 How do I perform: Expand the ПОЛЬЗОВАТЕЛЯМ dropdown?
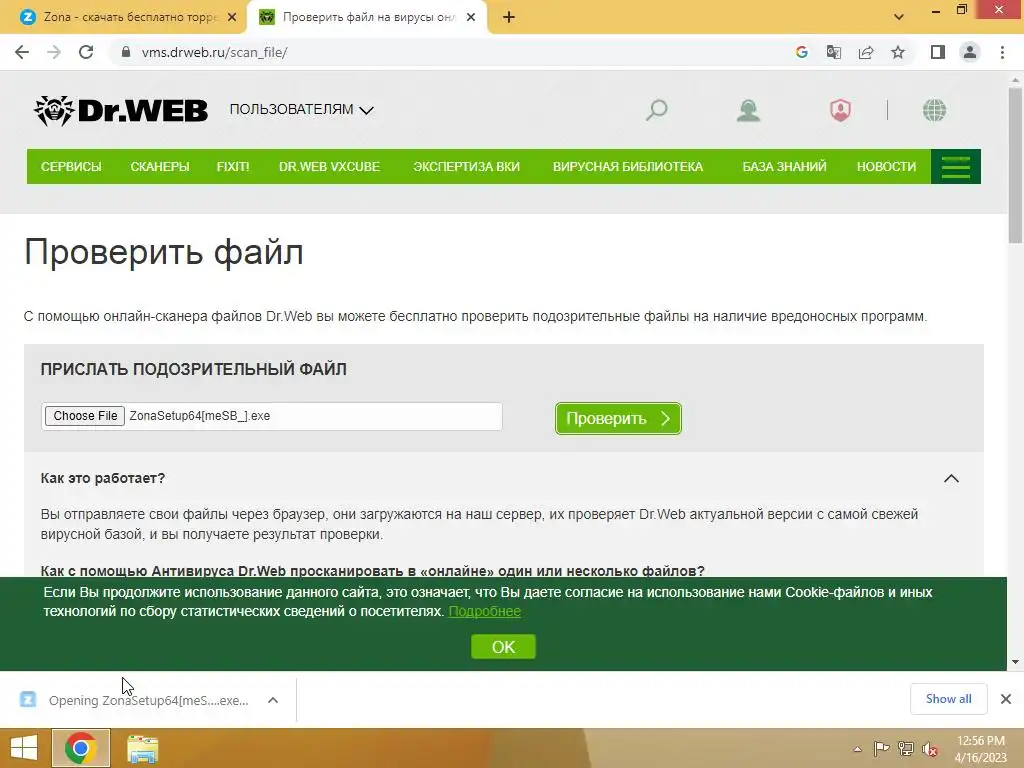tap(301, 110)
